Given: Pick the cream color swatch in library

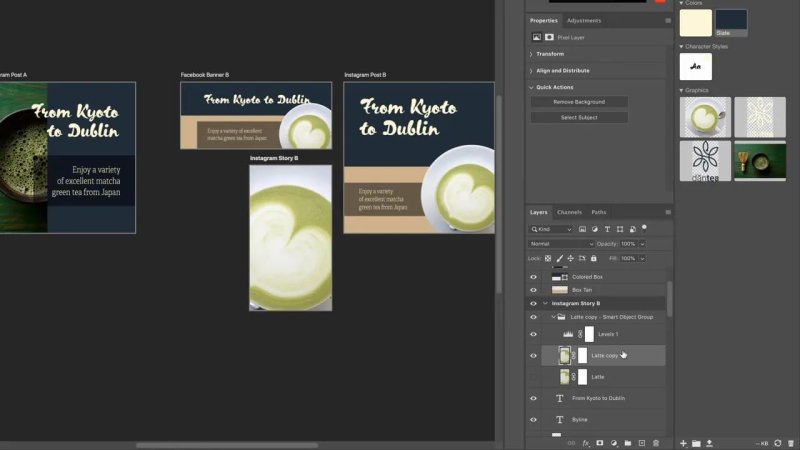Looking at the screenshot, I should 695,23.
